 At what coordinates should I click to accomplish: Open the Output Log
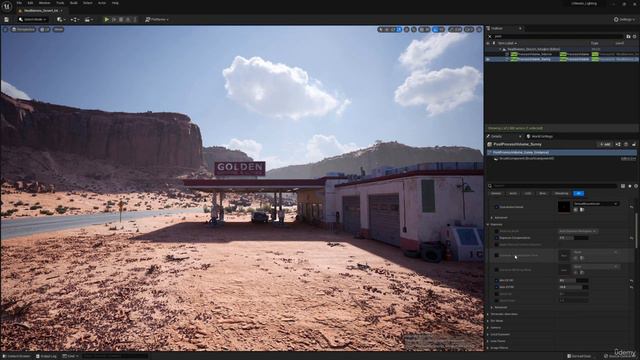click(x=46, y=356)
